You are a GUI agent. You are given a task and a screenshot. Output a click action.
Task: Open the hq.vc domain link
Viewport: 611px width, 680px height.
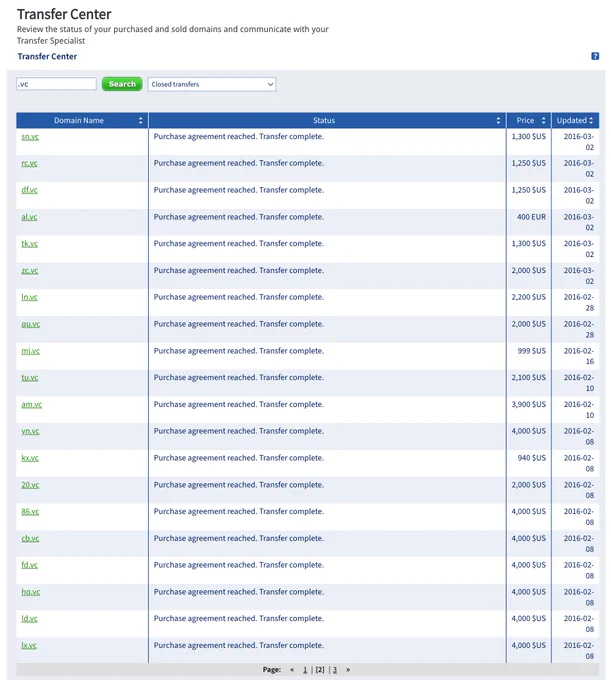click(30, 592)
